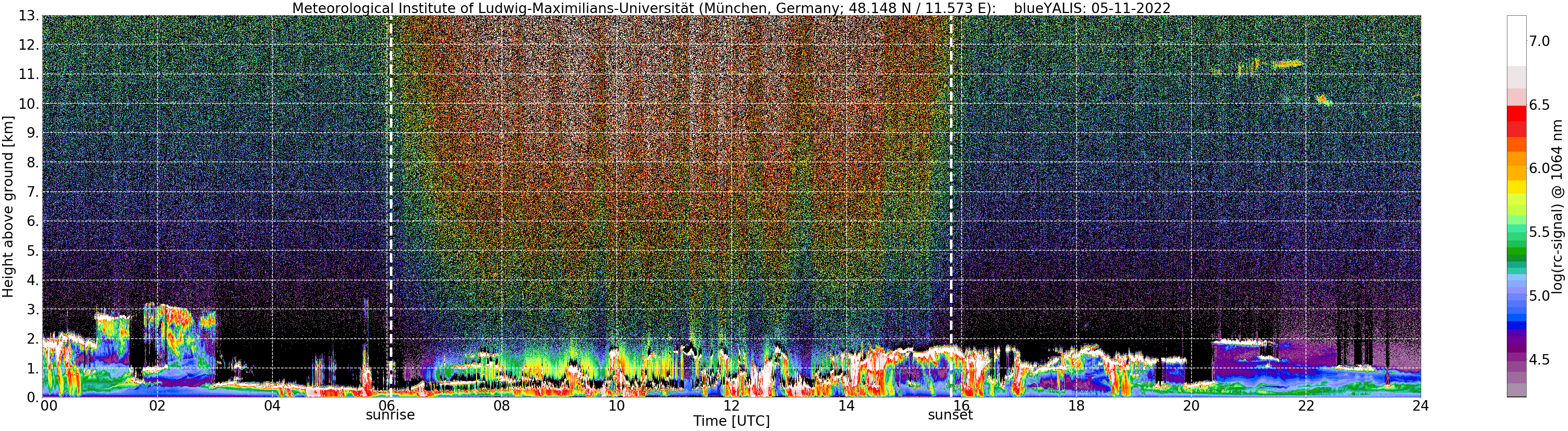Viewport: 1568px width, 431px height.
Task: Click the x-axis tick label '20'
Action: 1191,405
